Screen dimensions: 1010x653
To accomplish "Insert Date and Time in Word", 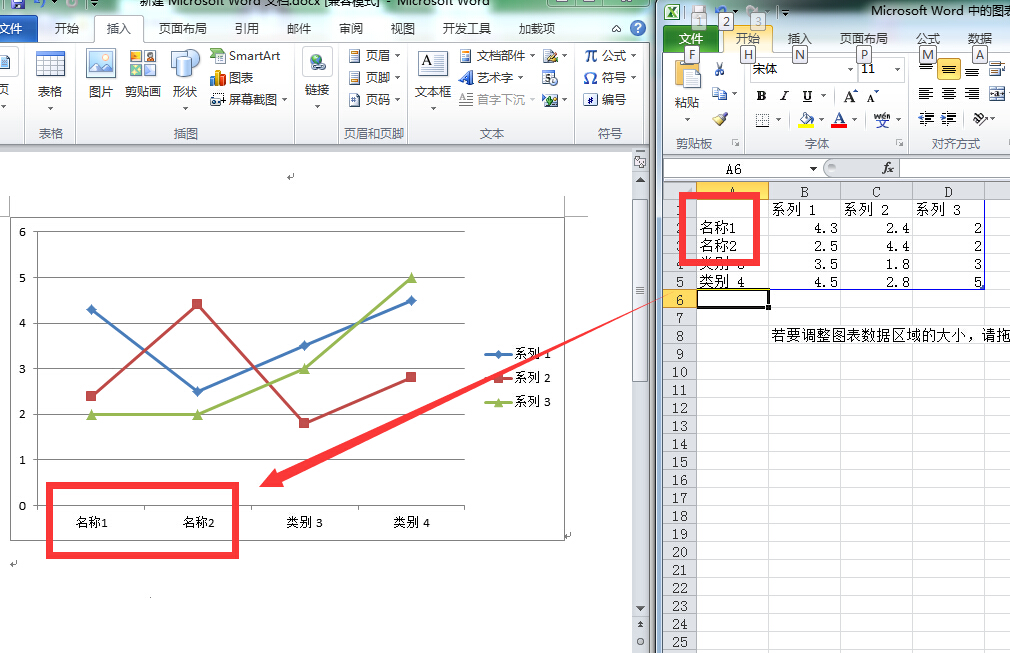I will point(550,79).
